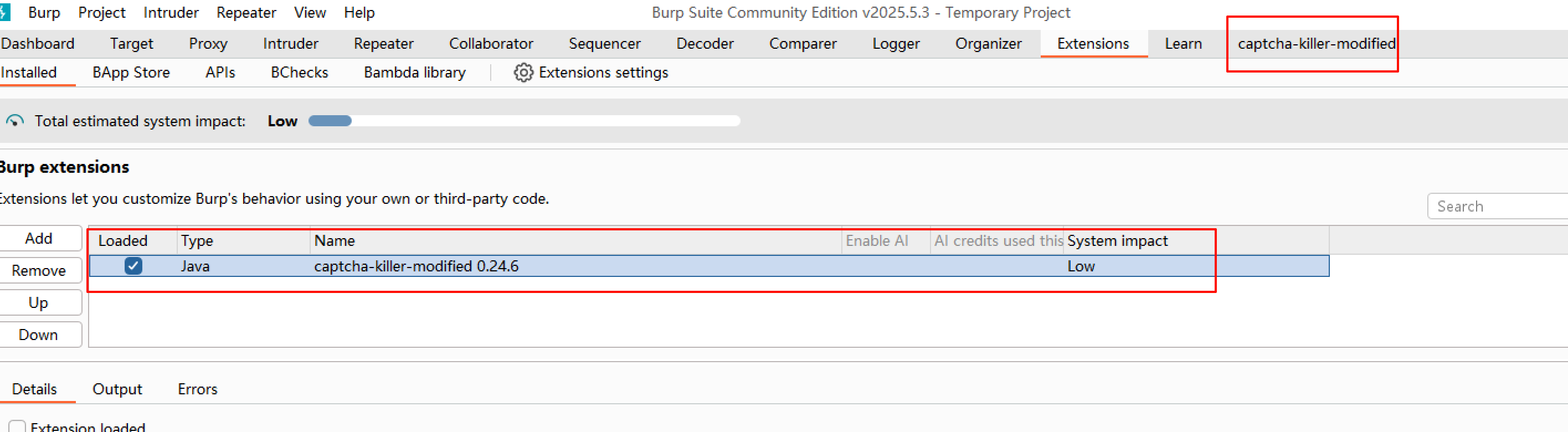Open the Project menu
Image resolution: width=1568 pixels, height=432 pixels.
101,12
